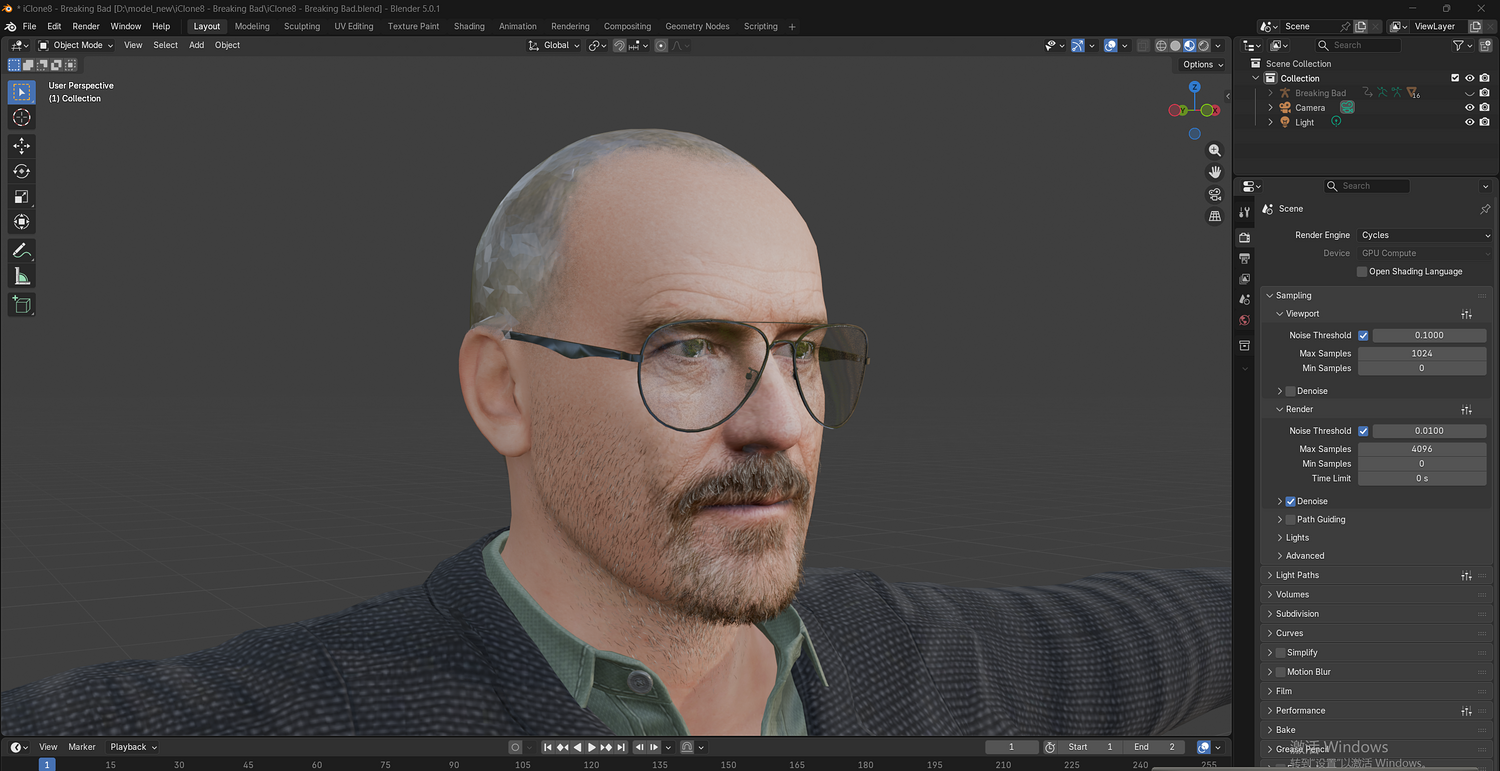Click the Viewport sampling presets icon

[1466, 314]
